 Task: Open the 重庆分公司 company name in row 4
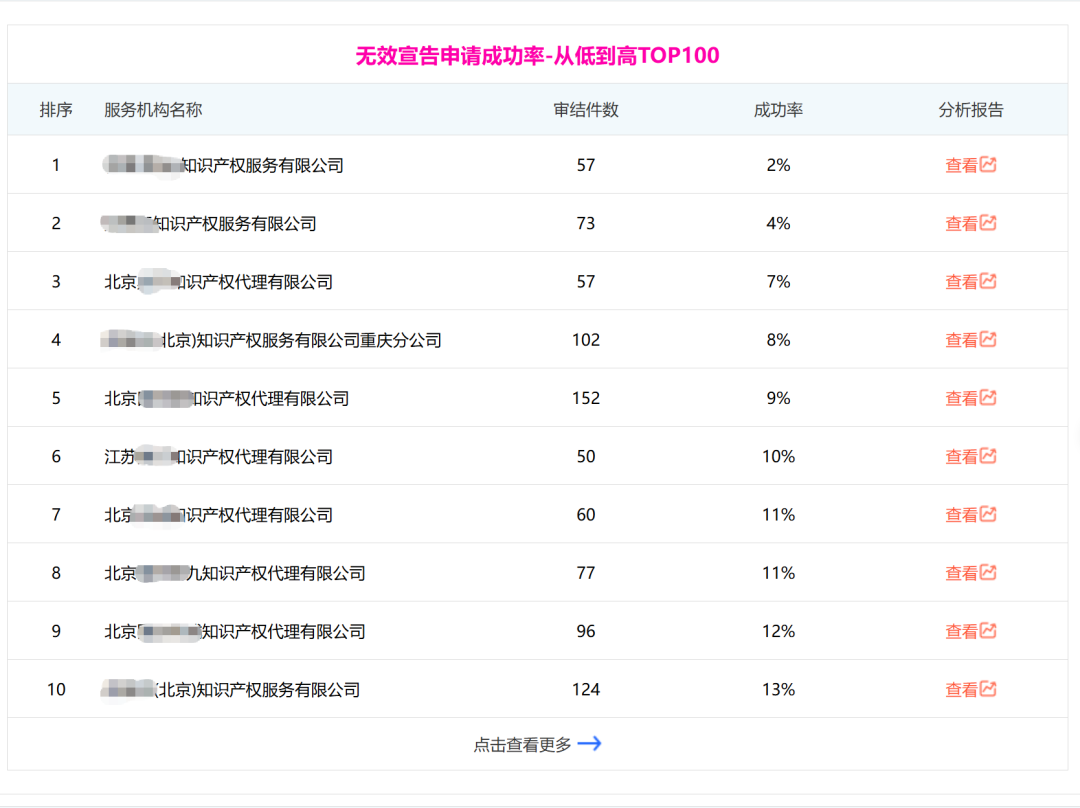tap(271, 340)
